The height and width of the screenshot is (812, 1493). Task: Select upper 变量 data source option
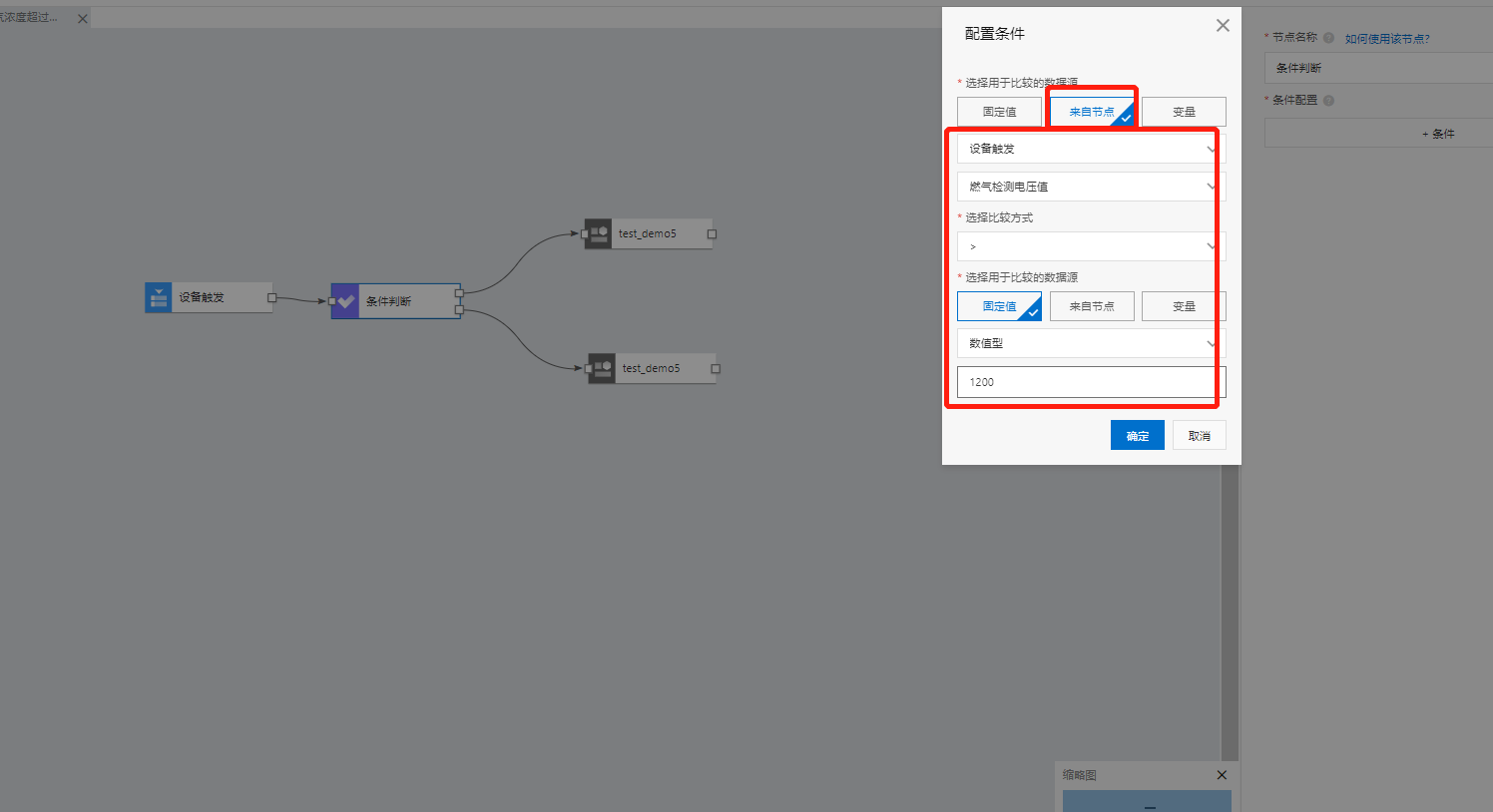click(1184, 112)
